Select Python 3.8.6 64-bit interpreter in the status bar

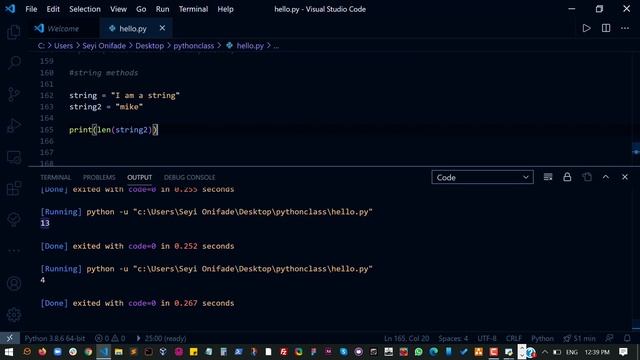click(x=55, y=338)
